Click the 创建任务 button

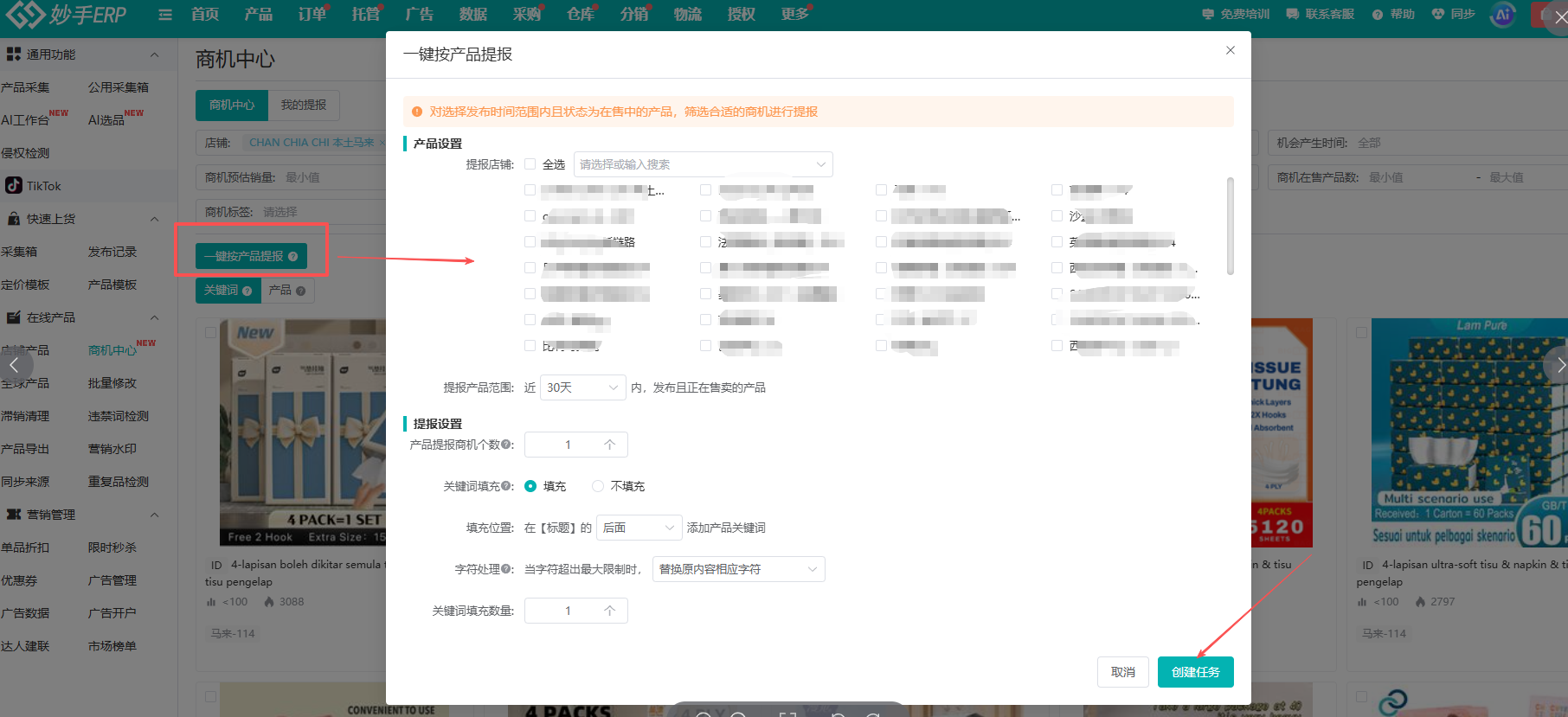(x=1196, y=672)
